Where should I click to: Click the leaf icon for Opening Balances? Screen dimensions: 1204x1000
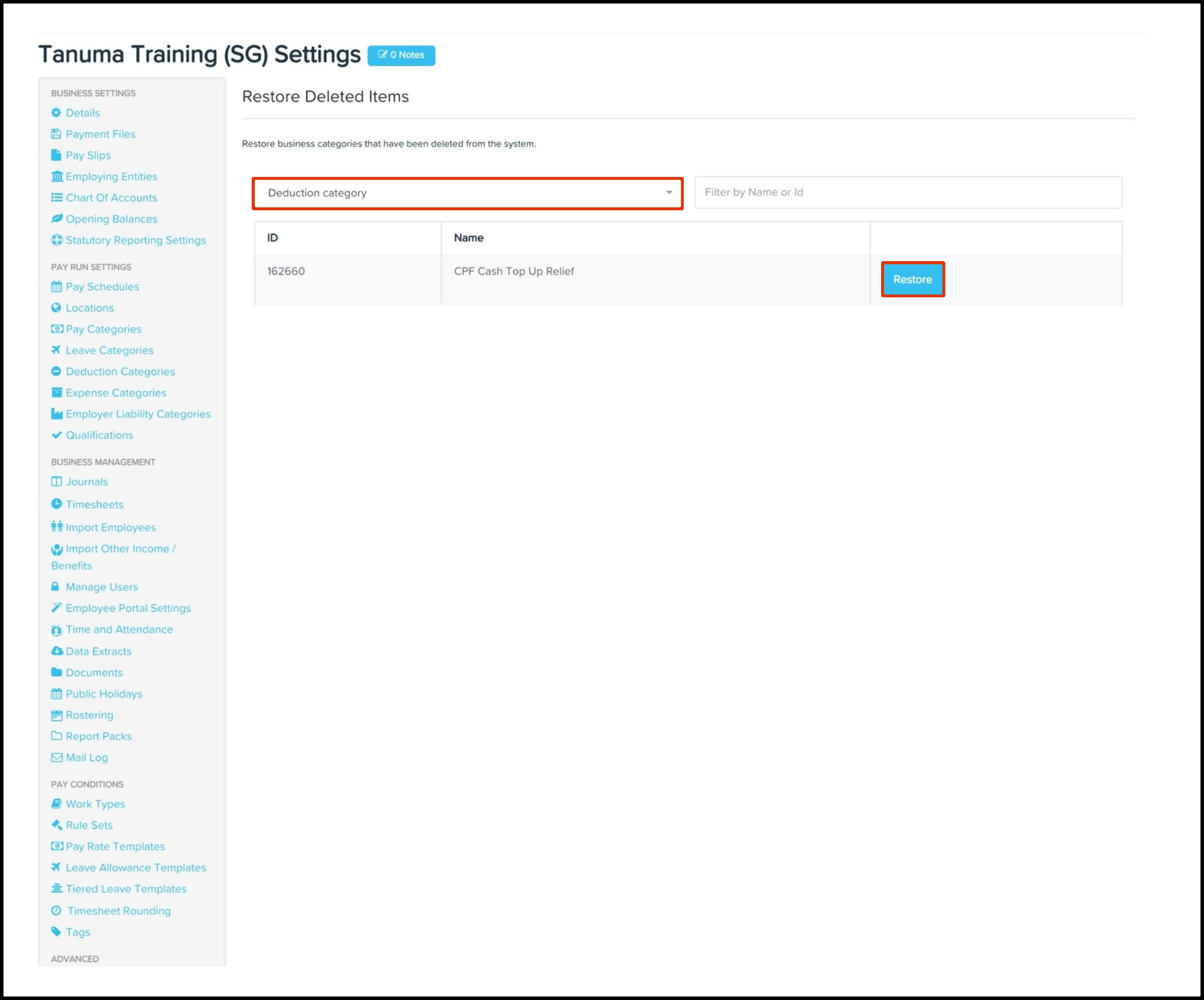57,219
